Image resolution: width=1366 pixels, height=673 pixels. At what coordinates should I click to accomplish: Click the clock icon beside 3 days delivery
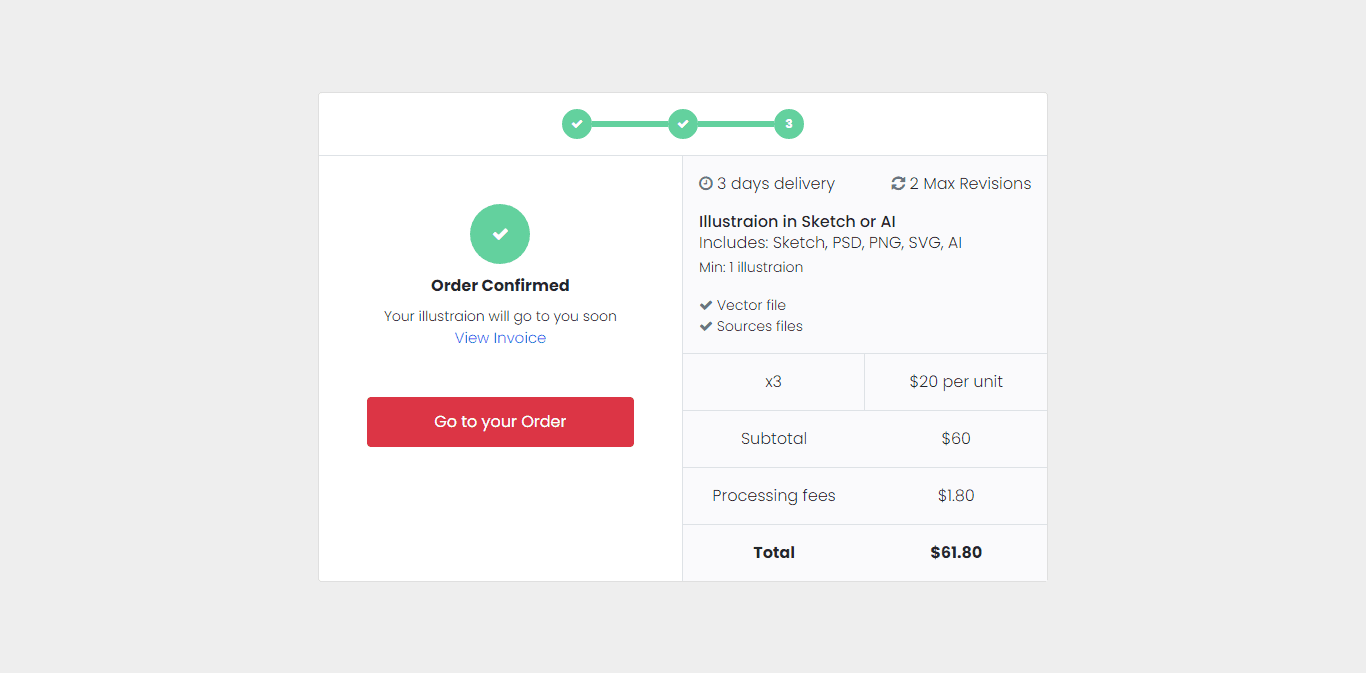pyautogui.click(x=705, y=183)
